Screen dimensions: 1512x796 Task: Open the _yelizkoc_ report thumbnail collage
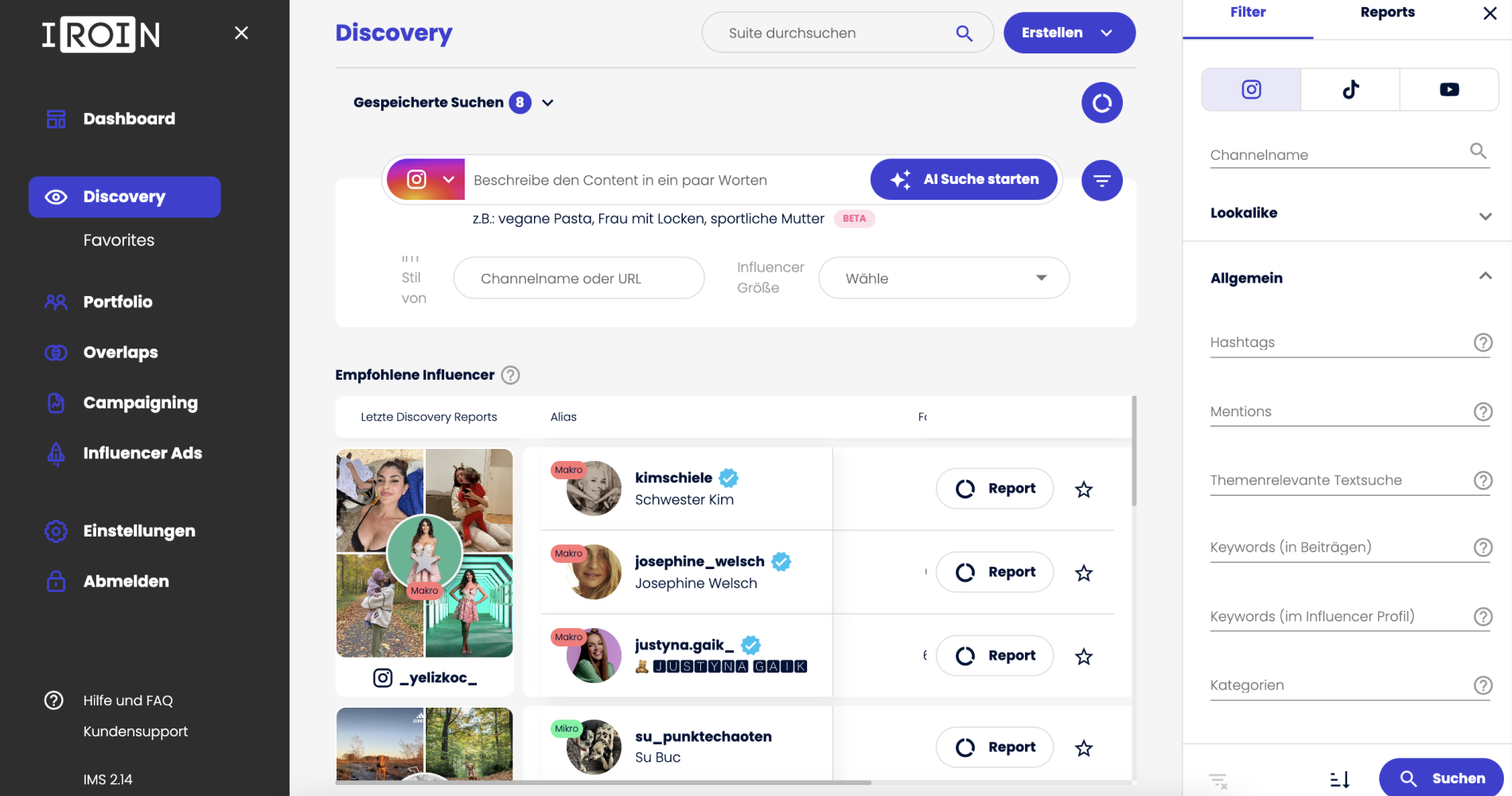pos(424,553)
